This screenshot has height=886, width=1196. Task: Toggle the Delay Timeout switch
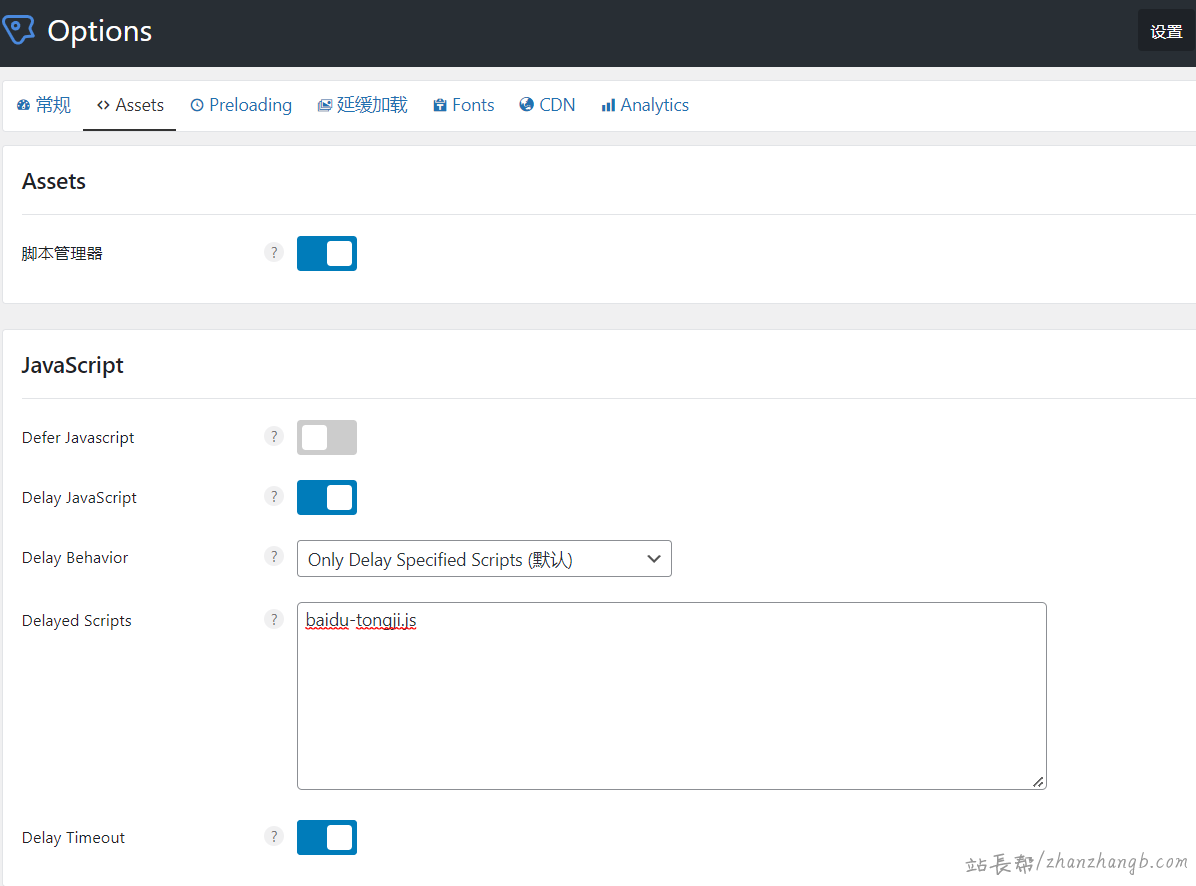click(x=327, y=838)
